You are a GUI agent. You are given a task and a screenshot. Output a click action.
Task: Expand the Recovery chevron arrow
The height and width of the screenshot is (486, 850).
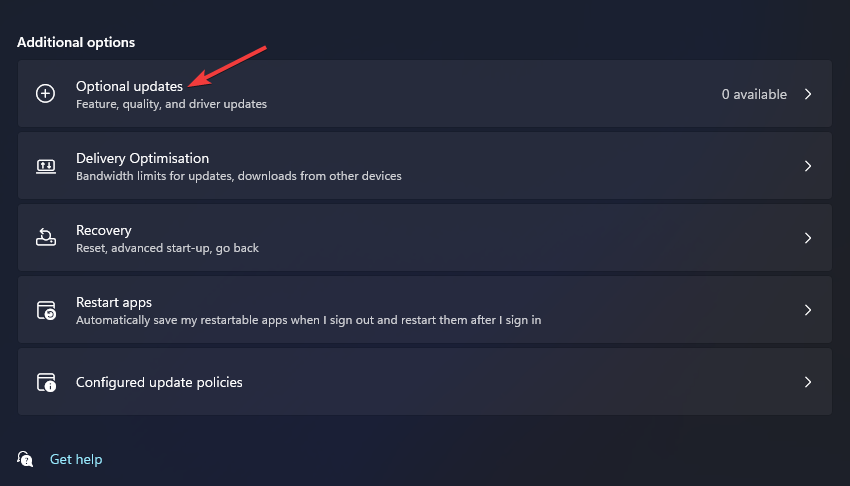pyautogui.click(x=808, y=238)
